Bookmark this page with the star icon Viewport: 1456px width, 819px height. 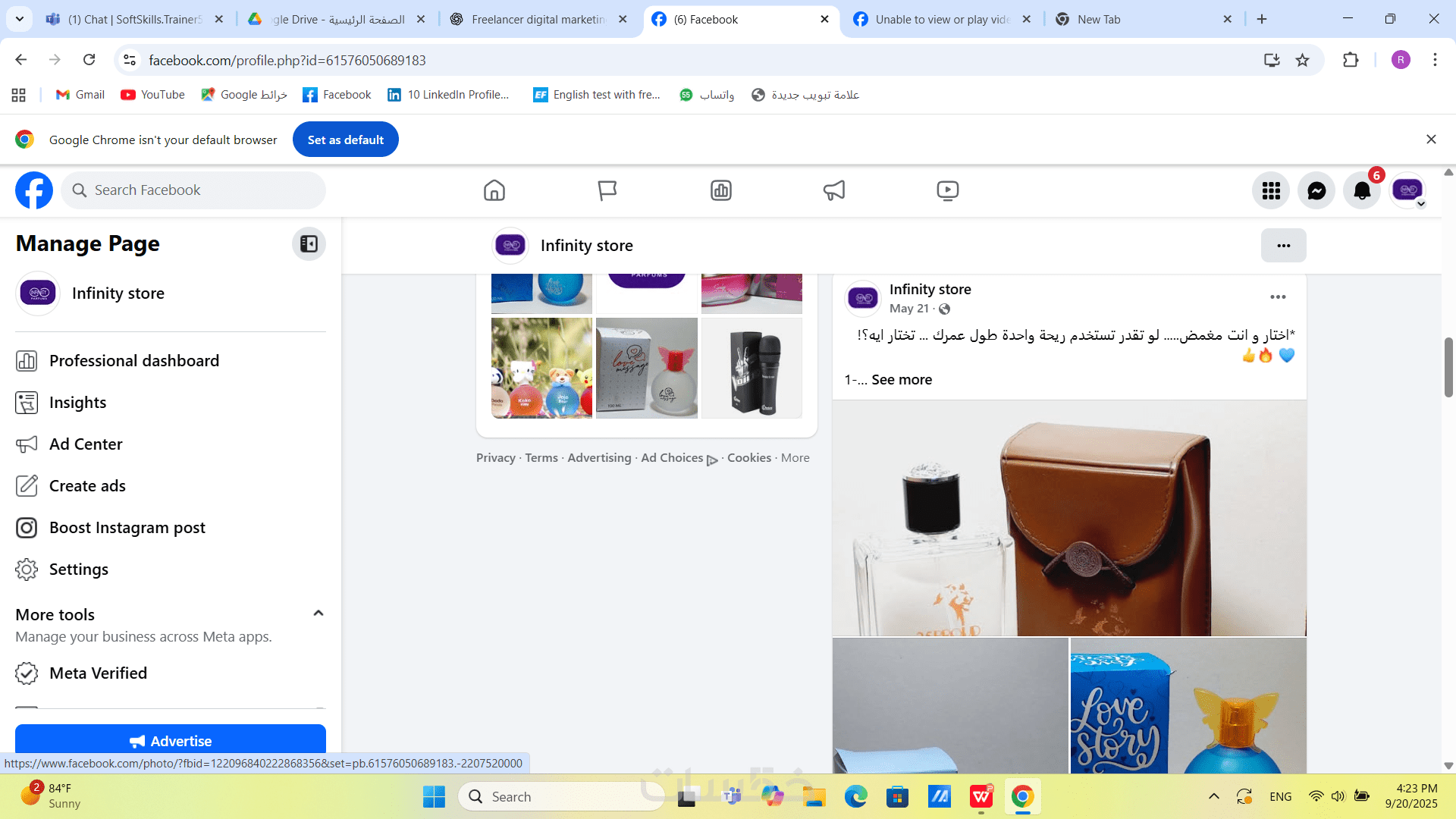[1302, 60]
